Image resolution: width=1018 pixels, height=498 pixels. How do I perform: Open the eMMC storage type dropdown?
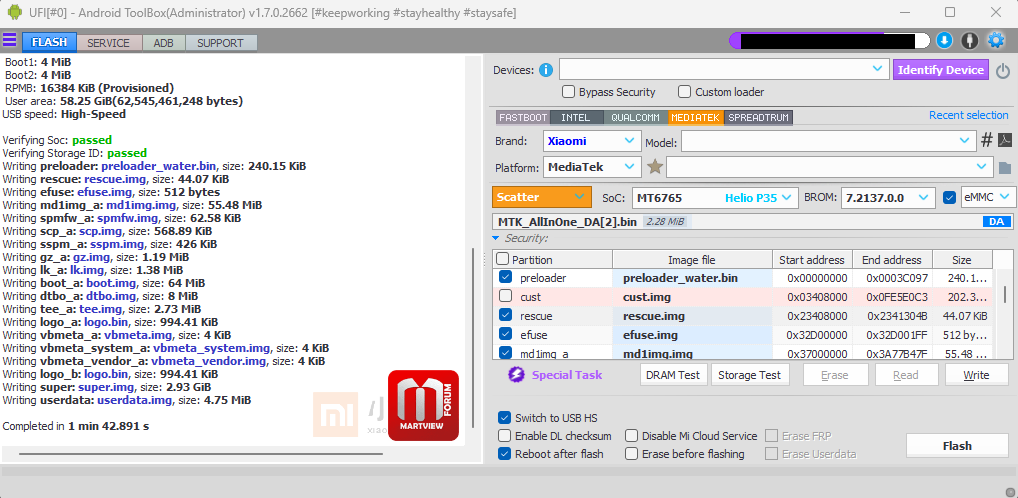point(988,197)
